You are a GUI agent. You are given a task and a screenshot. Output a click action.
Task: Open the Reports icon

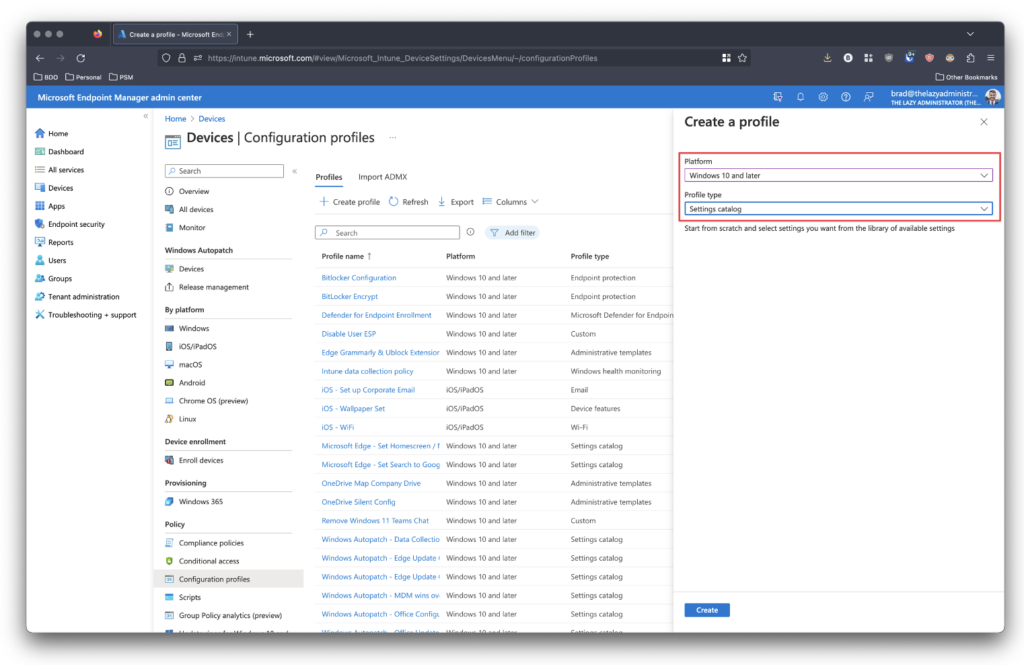(x=40, y=242)
